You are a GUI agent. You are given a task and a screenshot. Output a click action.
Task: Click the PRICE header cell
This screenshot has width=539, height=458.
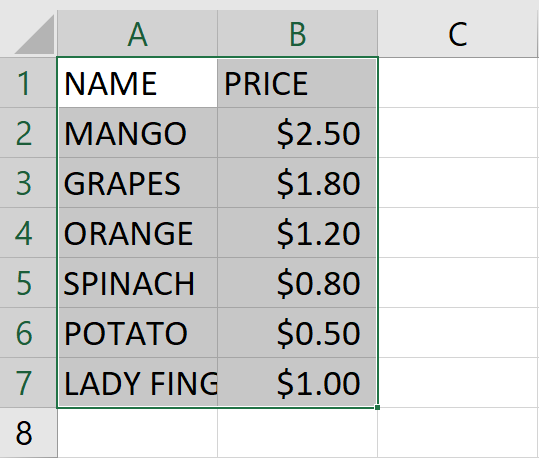click(298, 83)
